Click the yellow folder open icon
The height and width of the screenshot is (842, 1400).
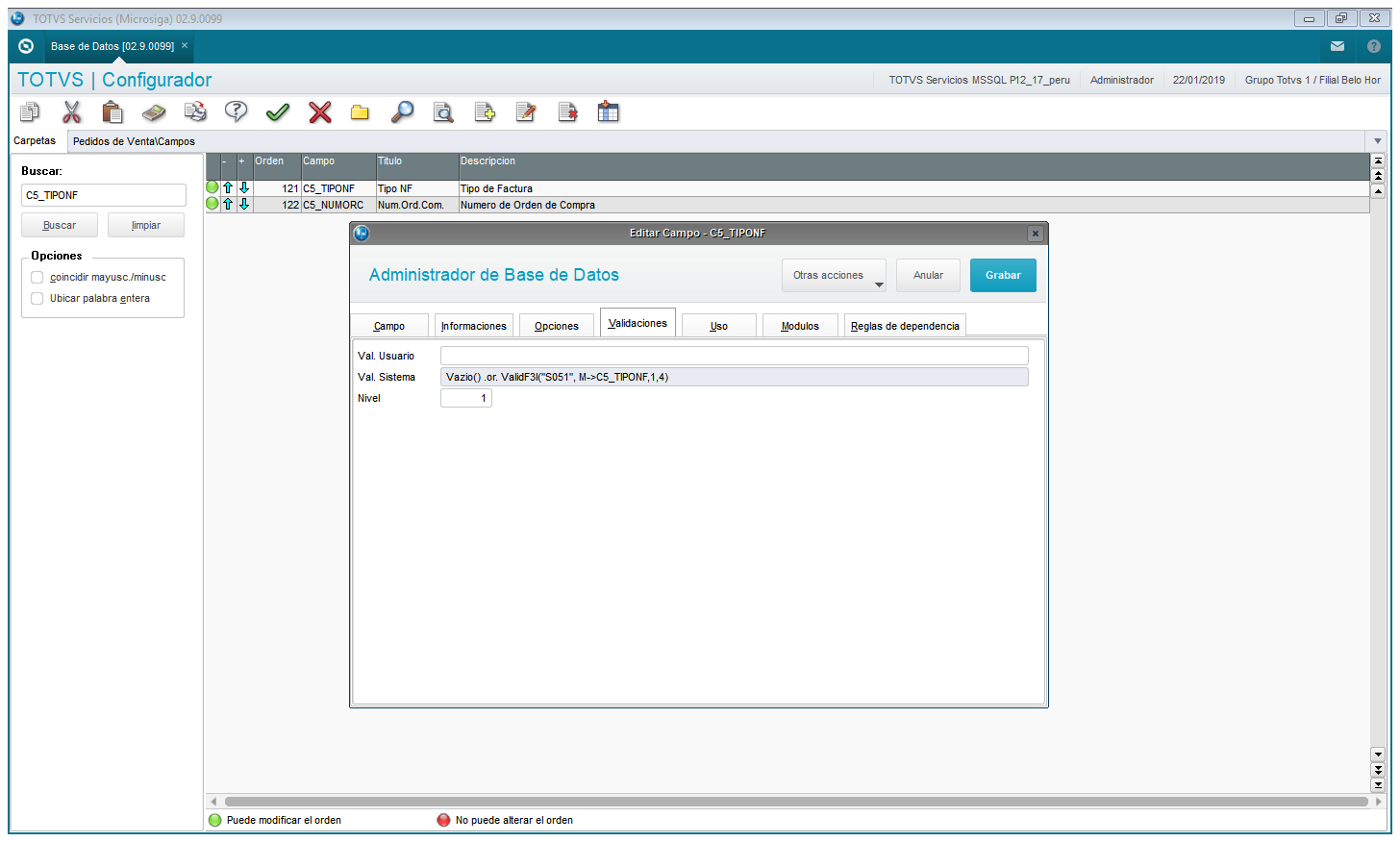tap(361, 112)
